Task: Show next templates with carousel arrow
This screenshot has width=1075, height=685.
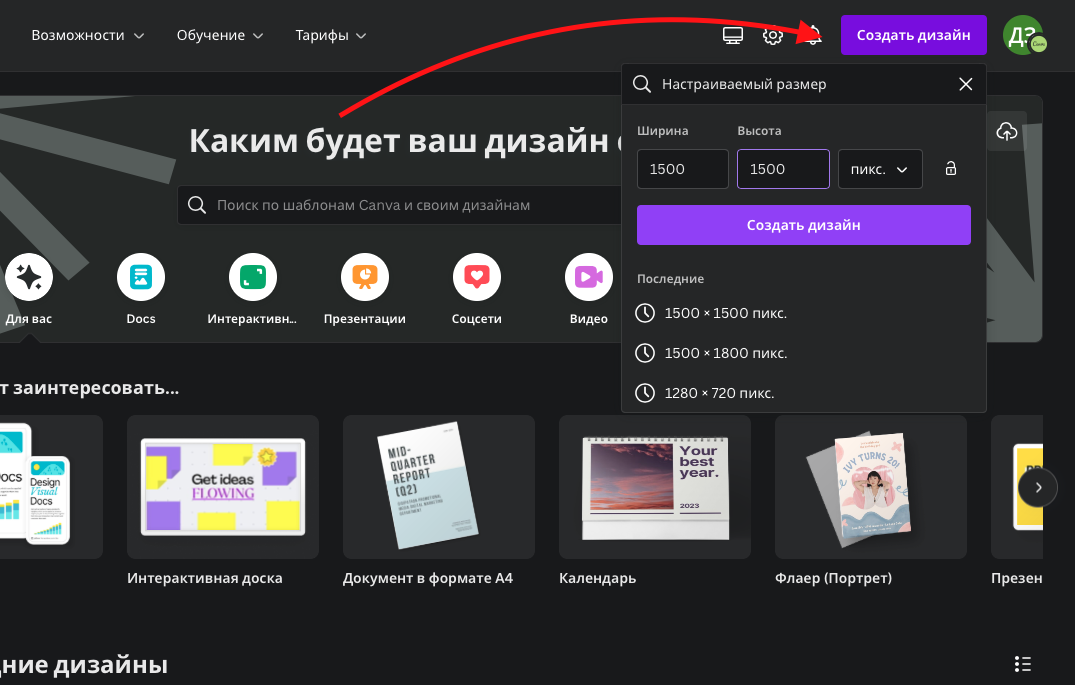Action: (1038, 488)
